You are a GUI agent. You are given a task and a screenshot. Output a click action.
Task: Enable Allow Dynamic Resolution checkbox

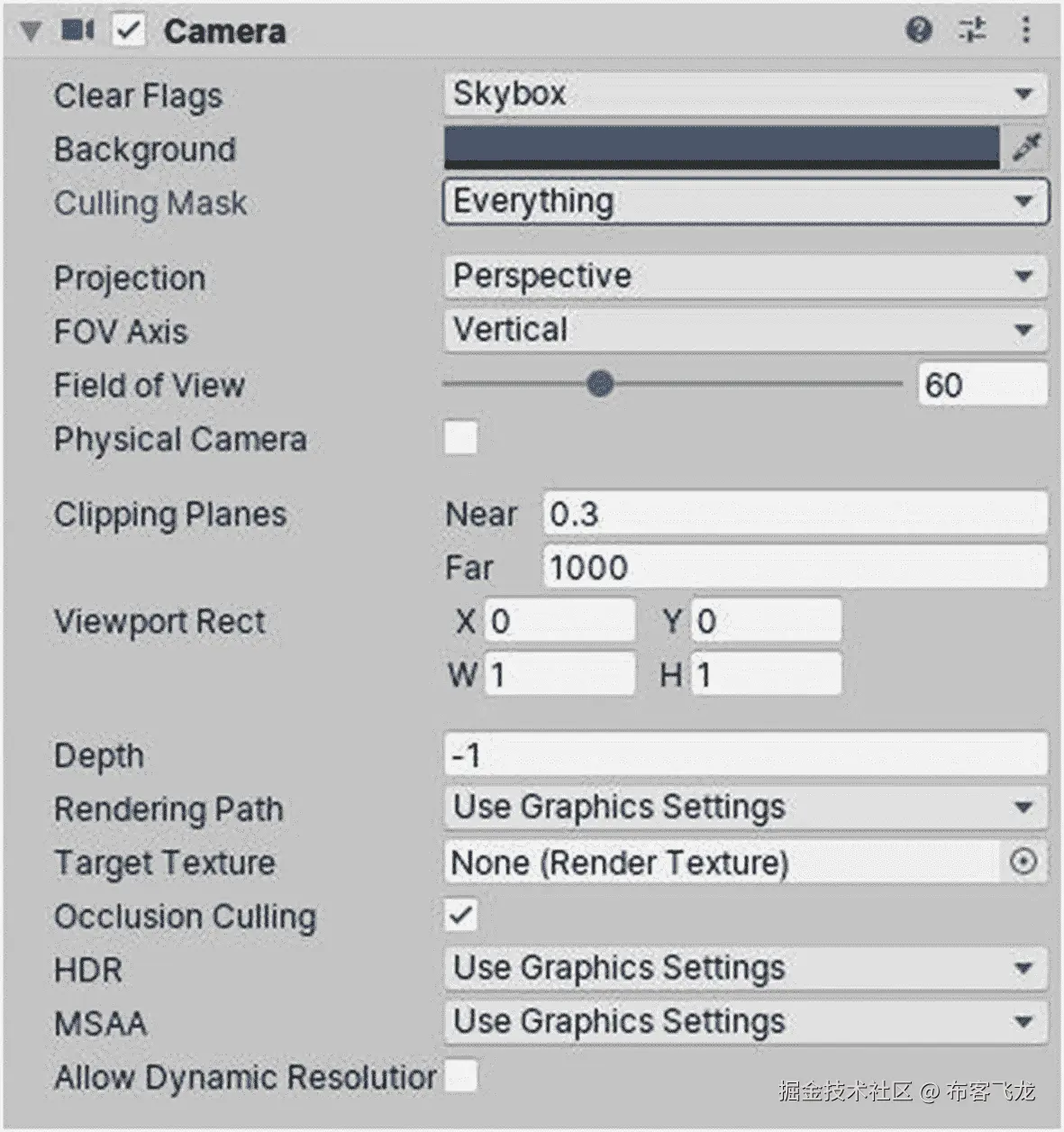click(460, 1076)
